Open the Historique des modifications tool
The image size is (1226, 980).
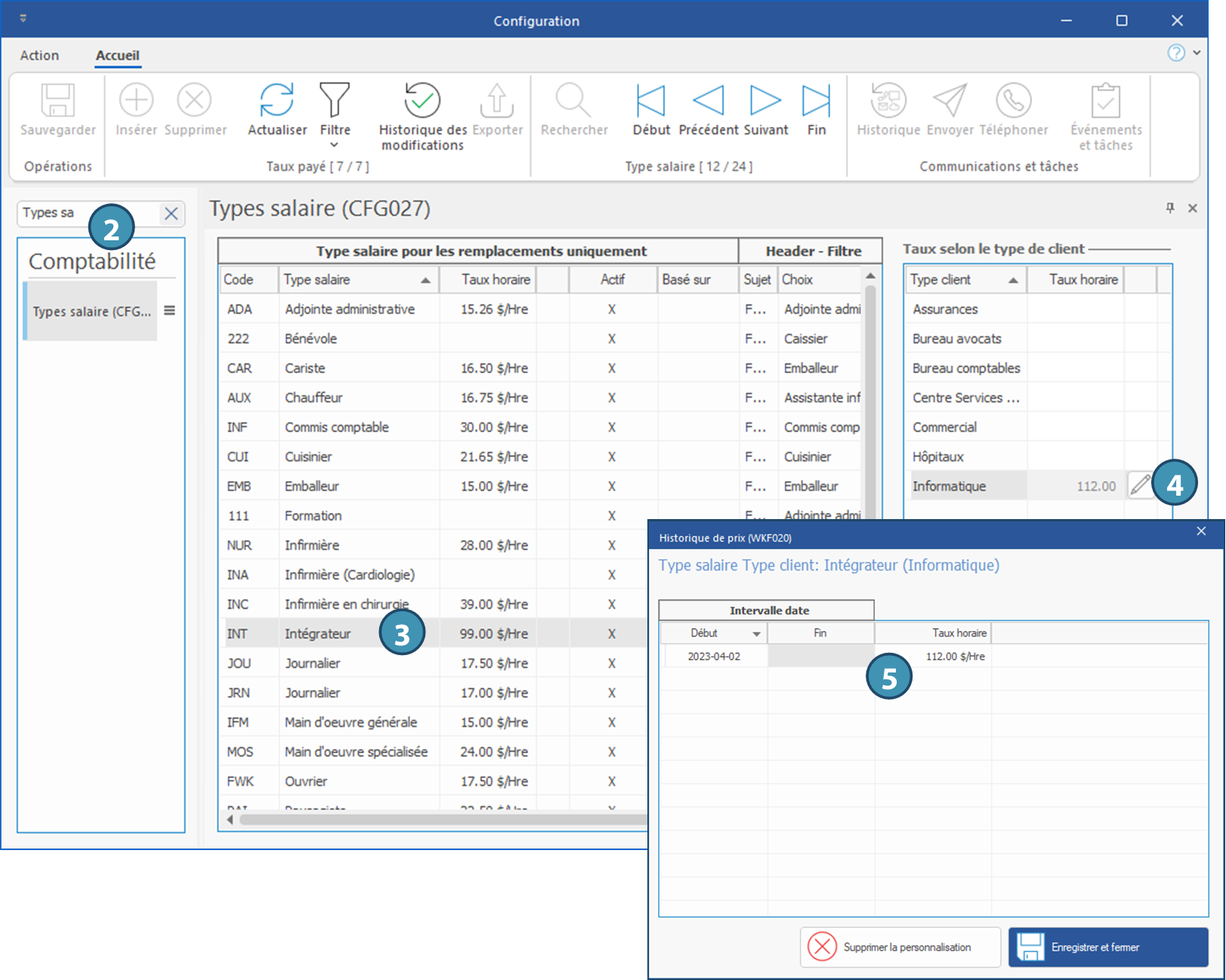coord(422,100)
